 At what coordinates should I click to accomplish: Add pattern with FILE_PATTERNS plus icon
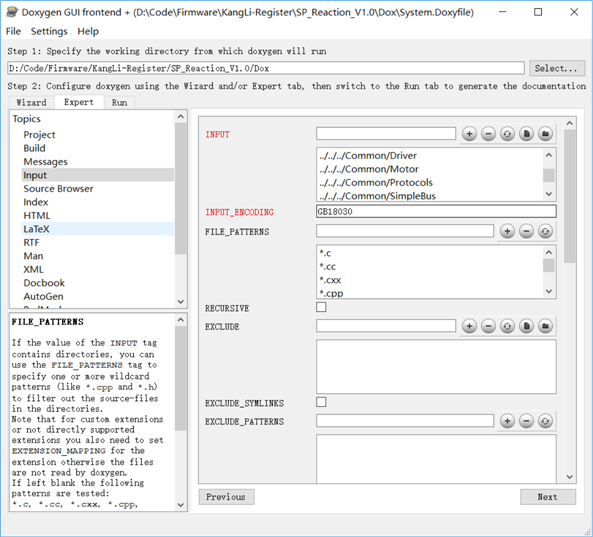coord(507,231)
